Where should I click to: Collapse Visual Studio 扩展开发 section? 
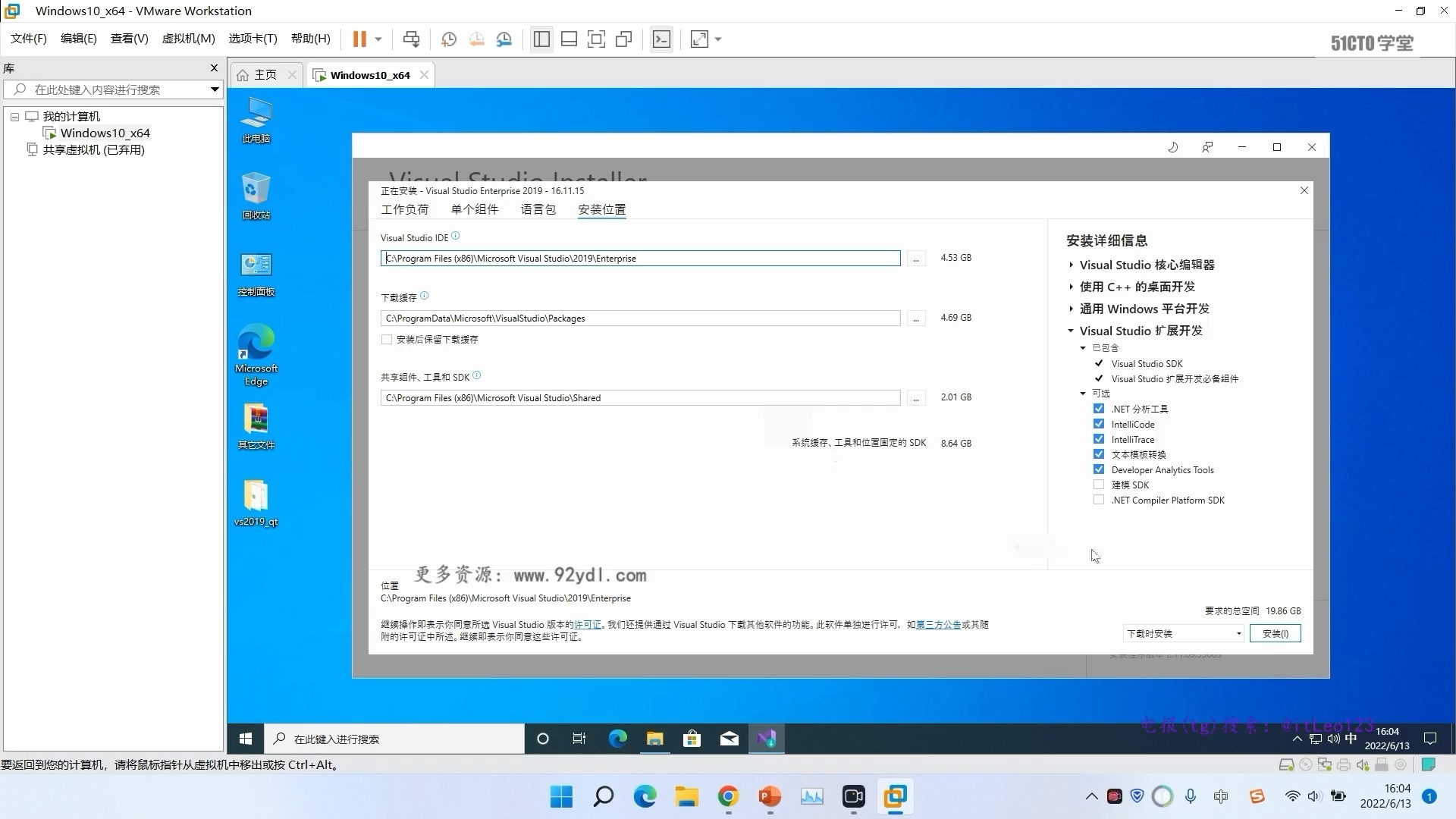click(1071, 331)
